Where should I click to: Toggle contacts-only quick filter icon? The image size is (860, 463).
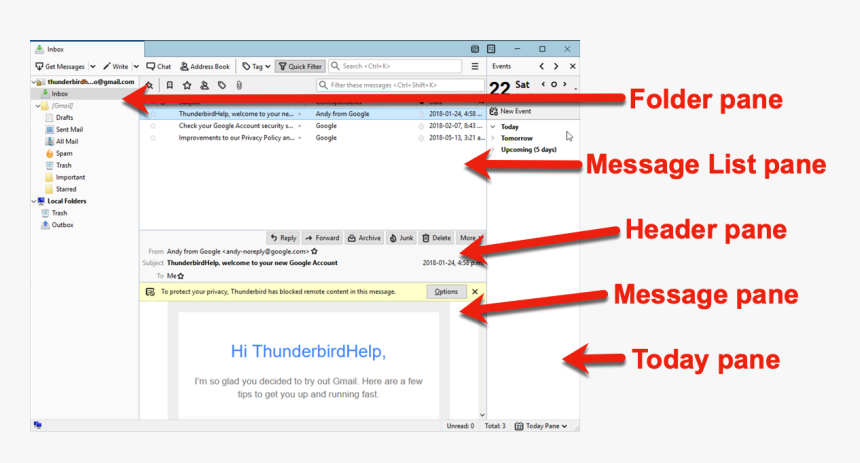click(204, 85)
